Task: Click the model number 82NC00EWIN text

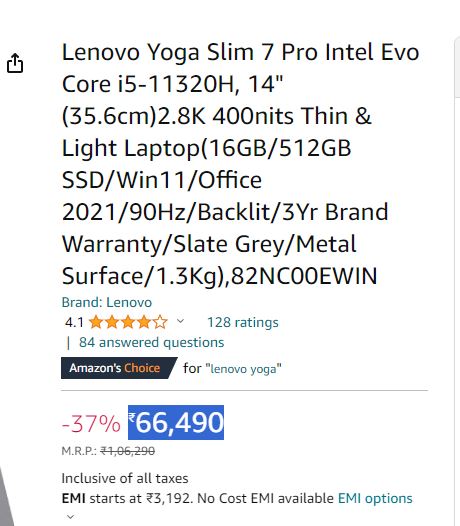Action: tap(304, 276)
